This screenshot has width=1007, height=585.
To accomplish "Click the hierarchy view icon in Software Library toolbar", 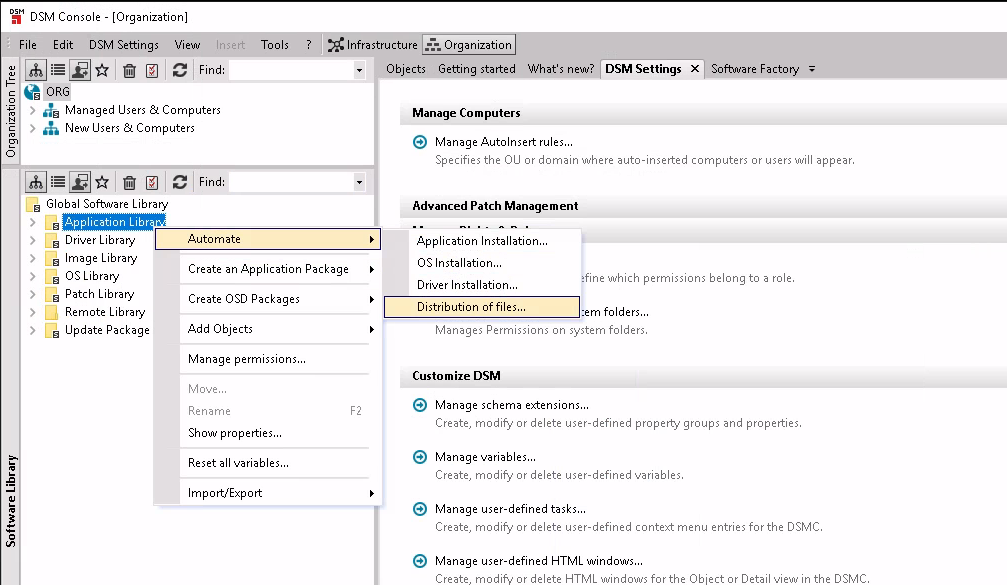I will pos(36,182).
